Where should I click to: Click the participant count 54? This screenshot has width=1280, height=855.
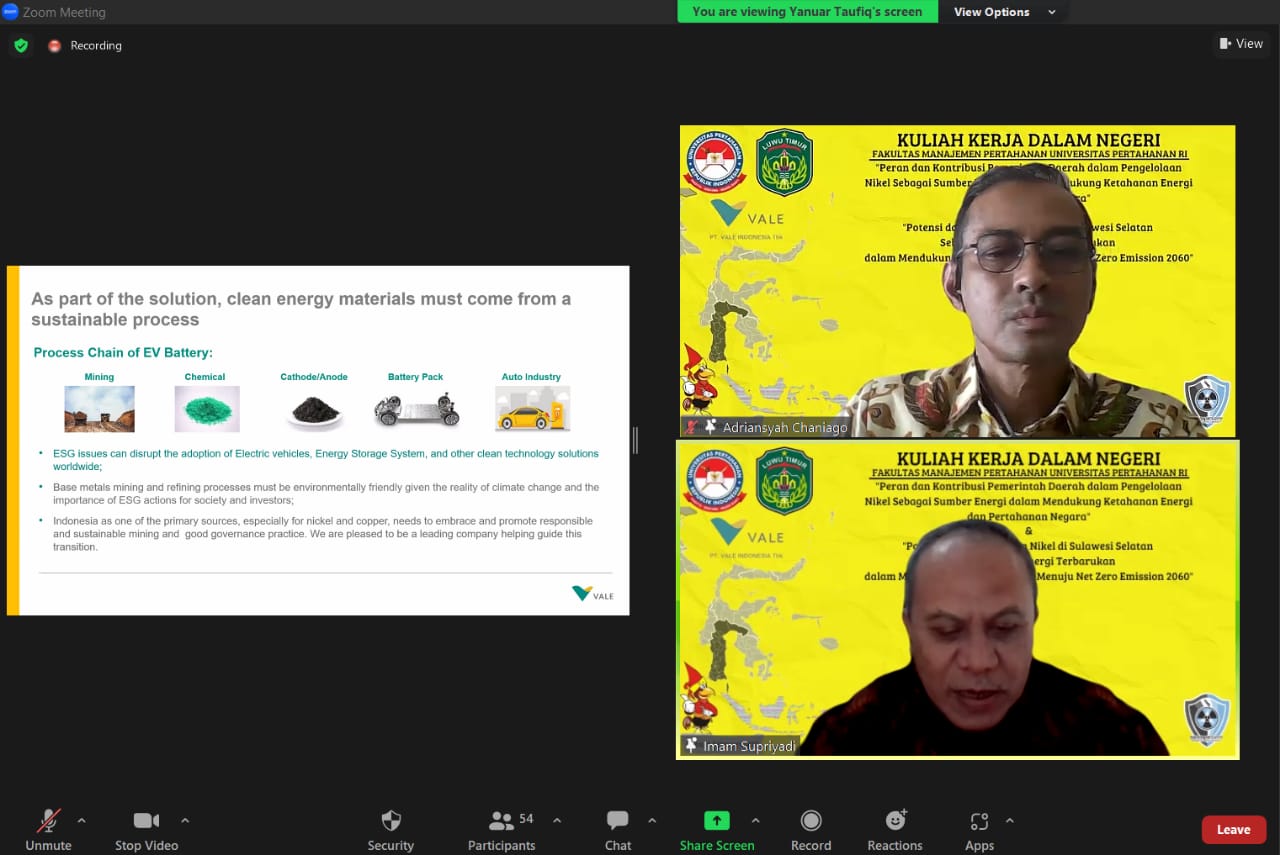526,819
